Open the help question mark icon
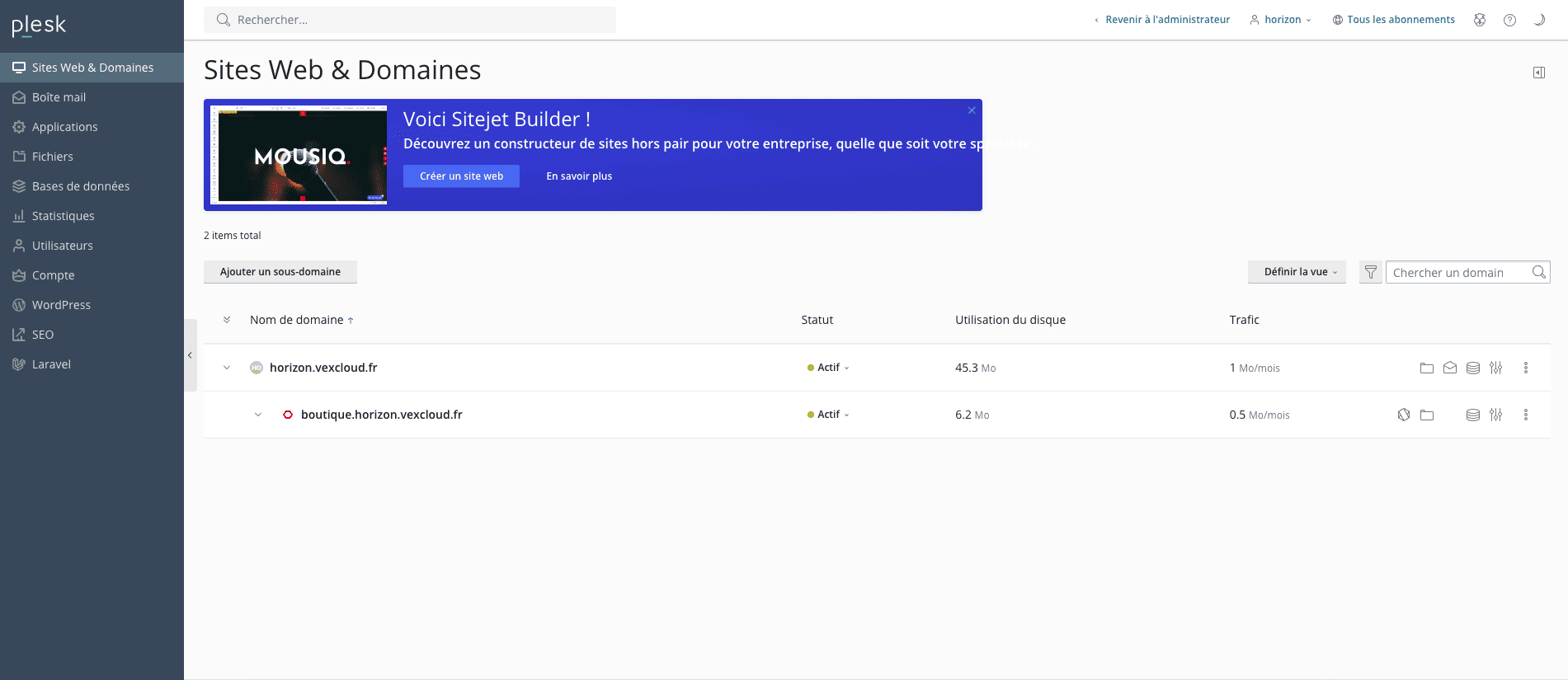The height and width of the screenshot is (680, 1568). click(x=1509, y=20)
